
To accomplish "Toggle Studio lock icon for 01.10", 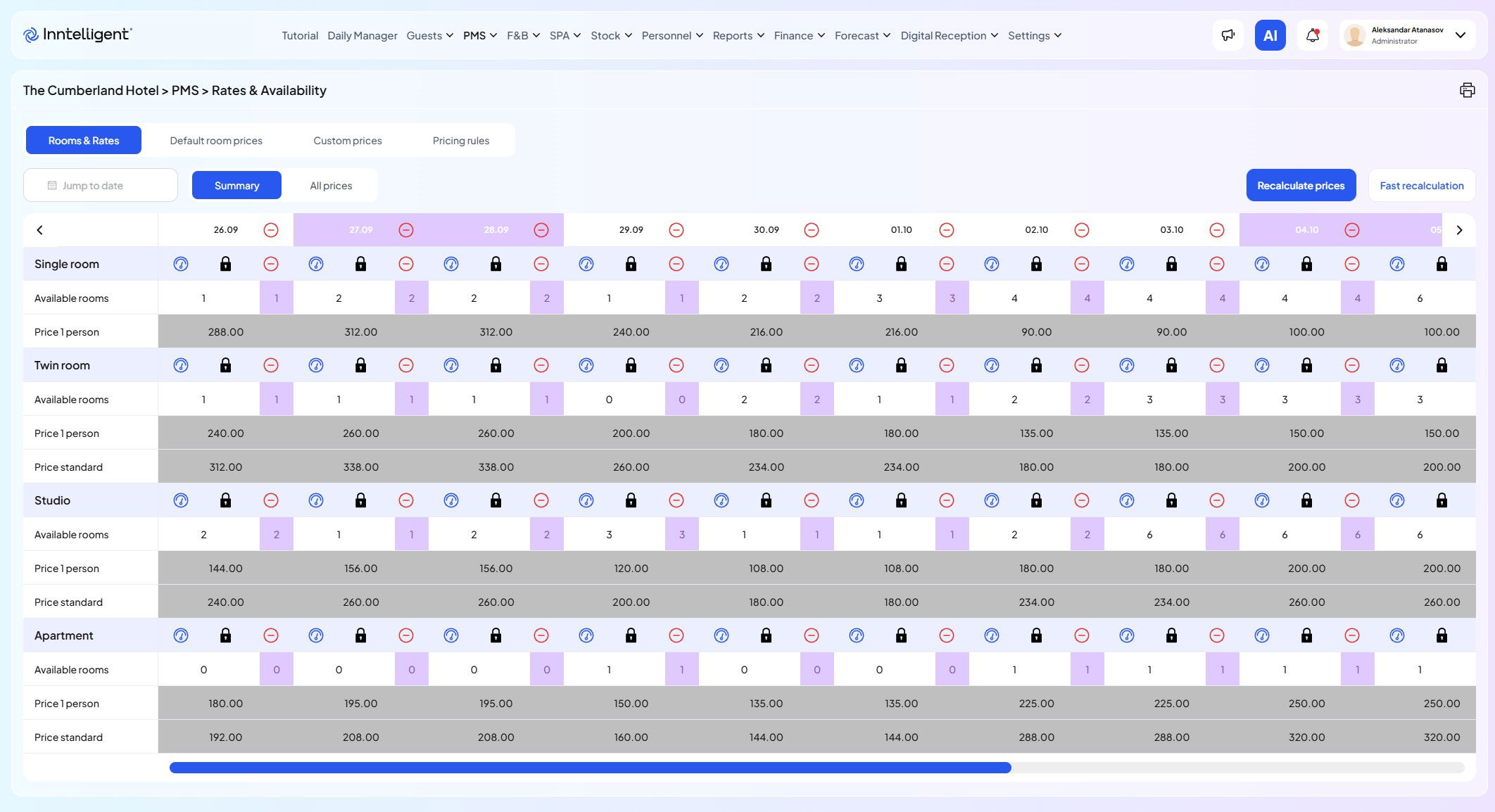I will [x=901, y=500].
